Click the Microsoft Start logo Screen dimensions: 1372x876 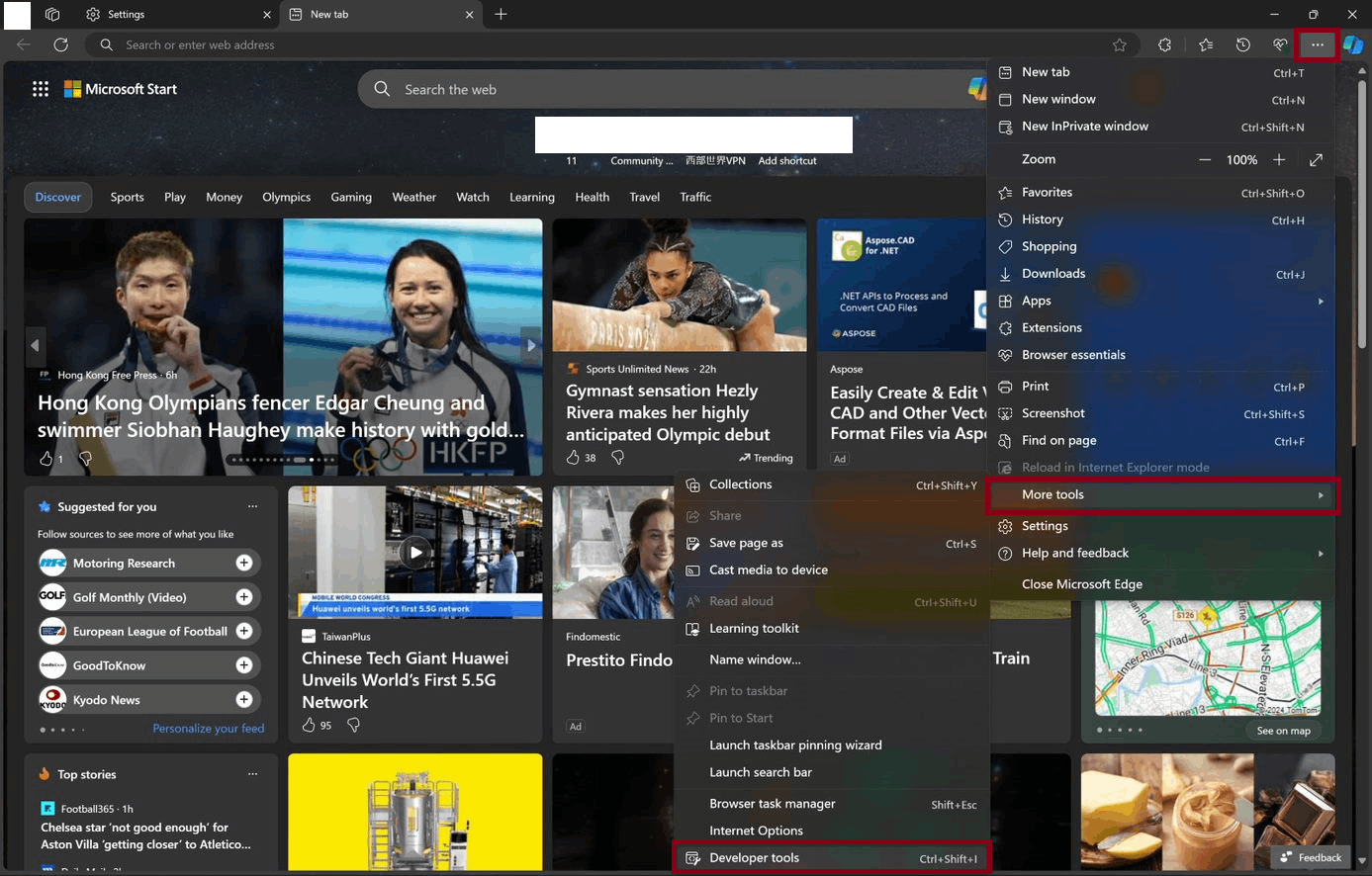[x=119, y=88]
